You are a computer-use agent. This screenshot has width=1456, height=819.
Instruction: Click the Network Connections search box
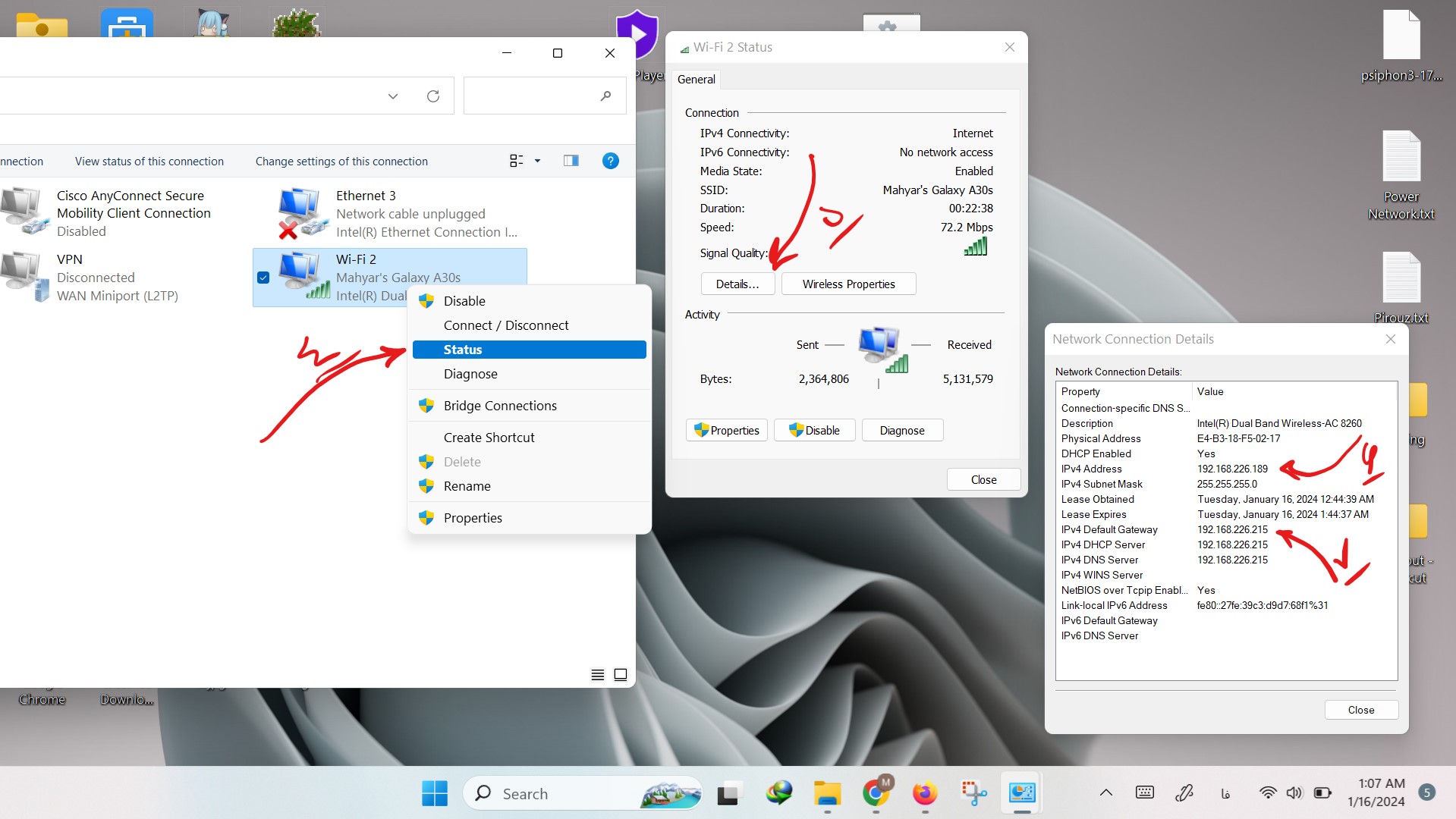pyautogui.click(x=545, y=96)
